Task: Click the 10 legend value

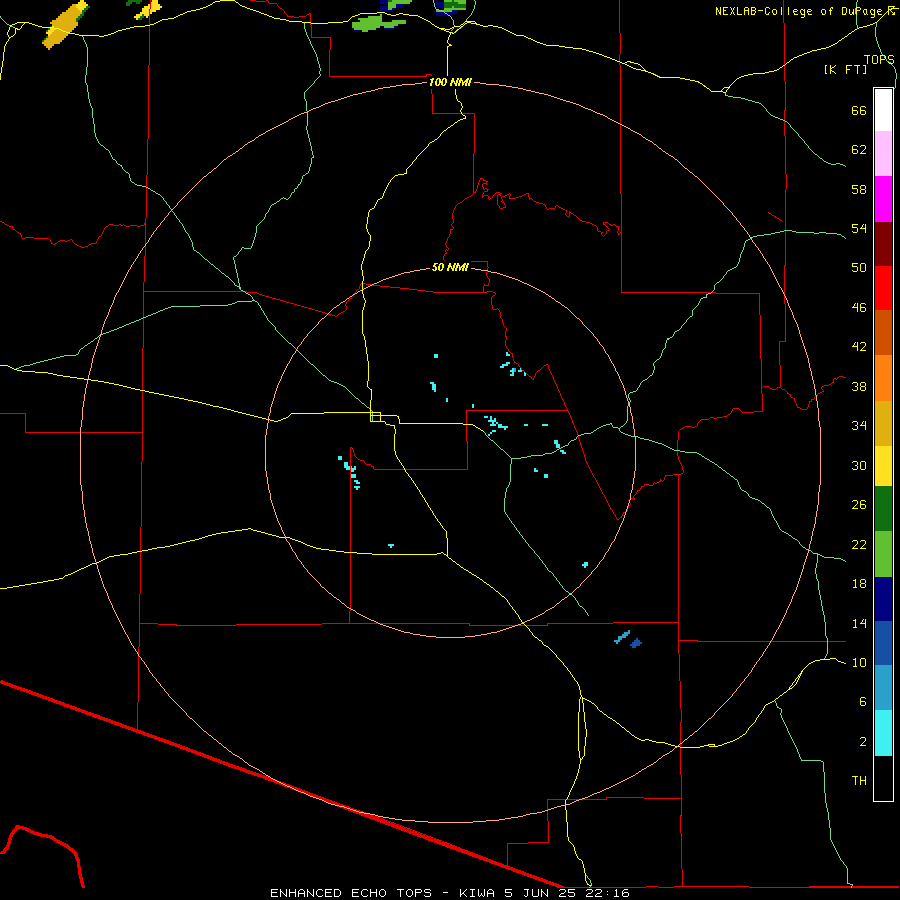Action: 859,663
